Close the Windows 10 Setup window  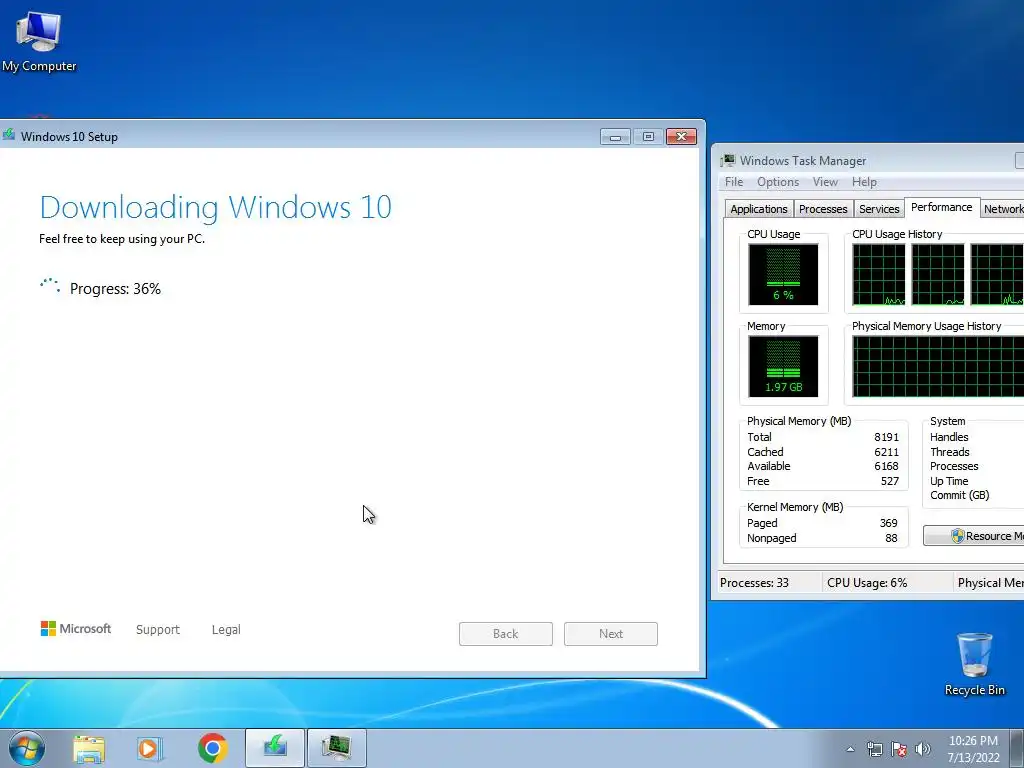point(681,136)
